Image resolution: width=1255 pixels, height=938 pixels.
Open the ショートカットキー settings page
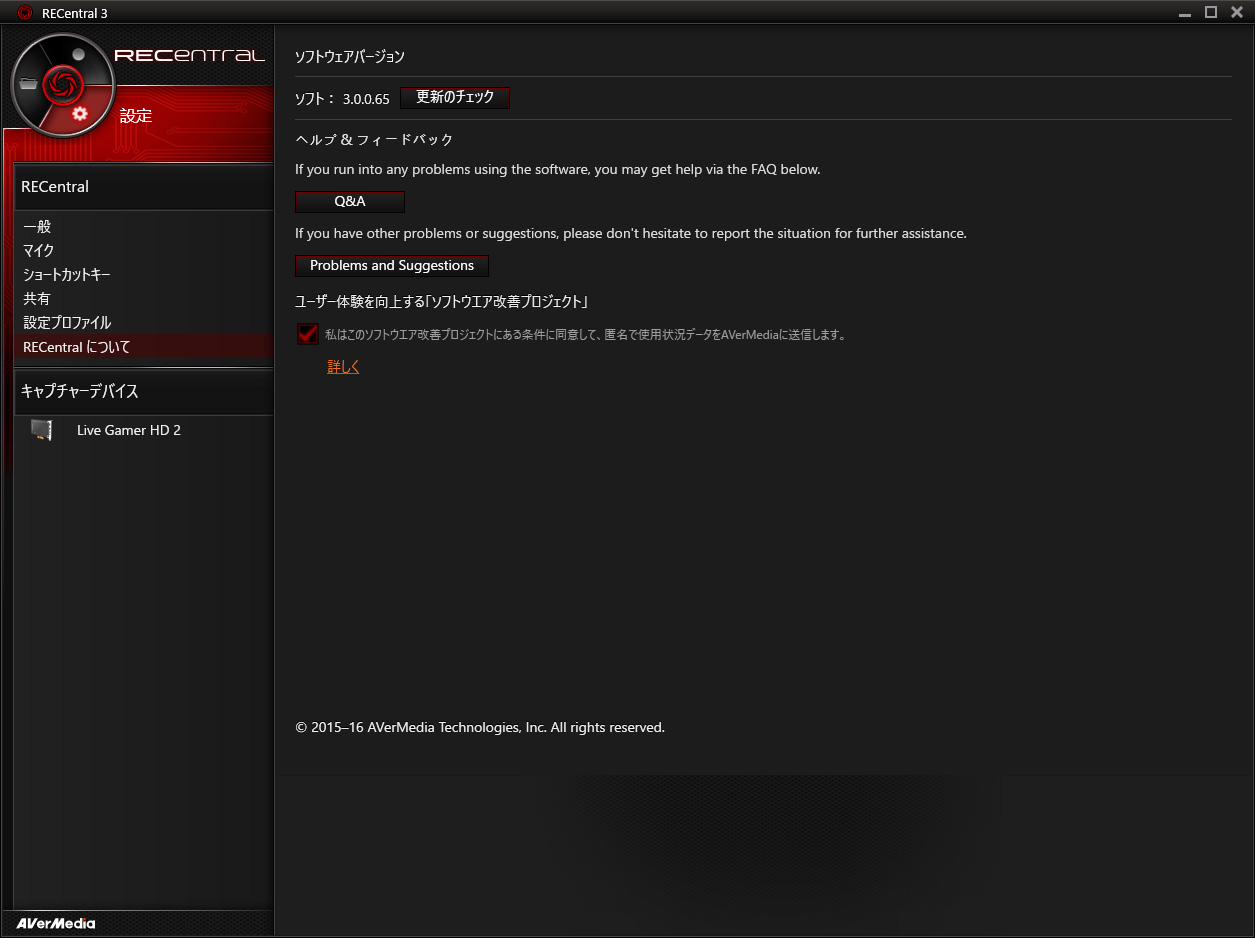66,275
